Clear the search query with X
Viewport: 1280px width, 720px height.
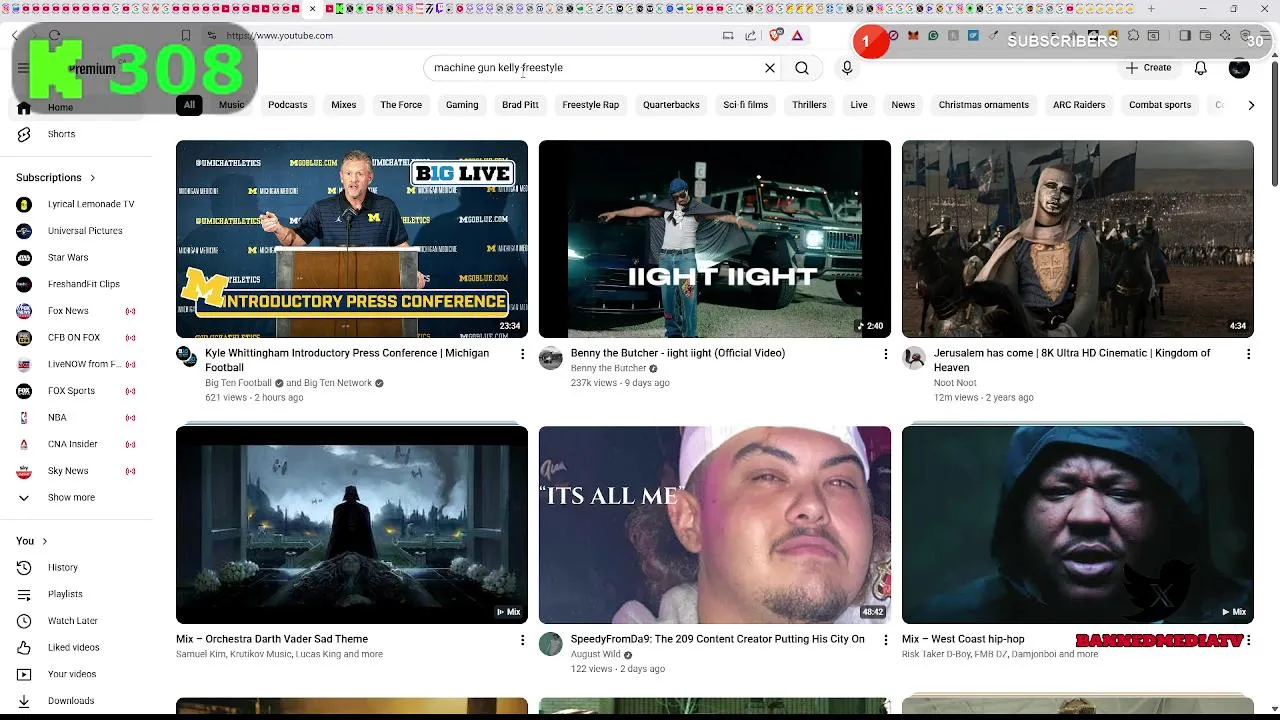[x=770, y=68]
